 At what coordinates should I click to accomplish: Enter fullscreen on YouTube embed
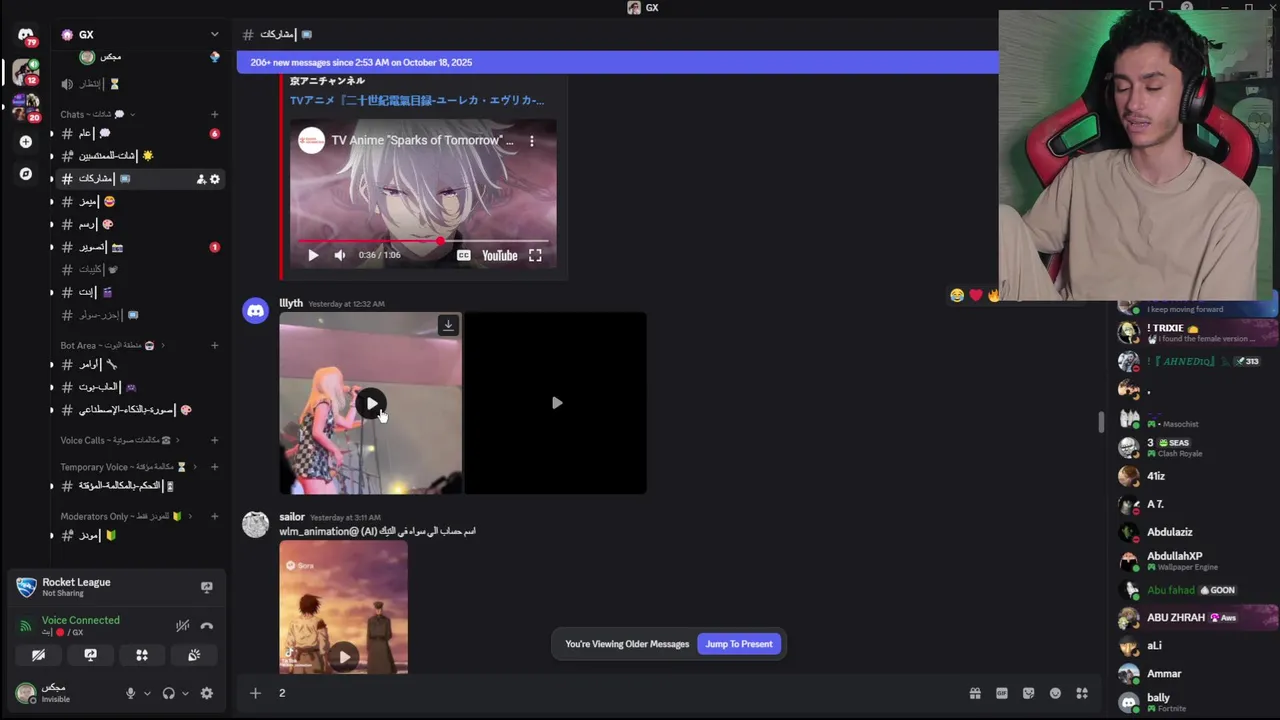click(x=535, y=255)
